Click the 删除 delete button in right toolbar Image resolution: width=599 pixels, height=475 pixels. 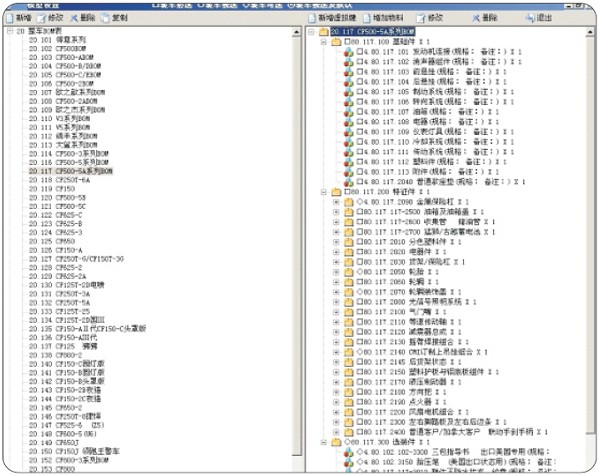tap(485, 18)
